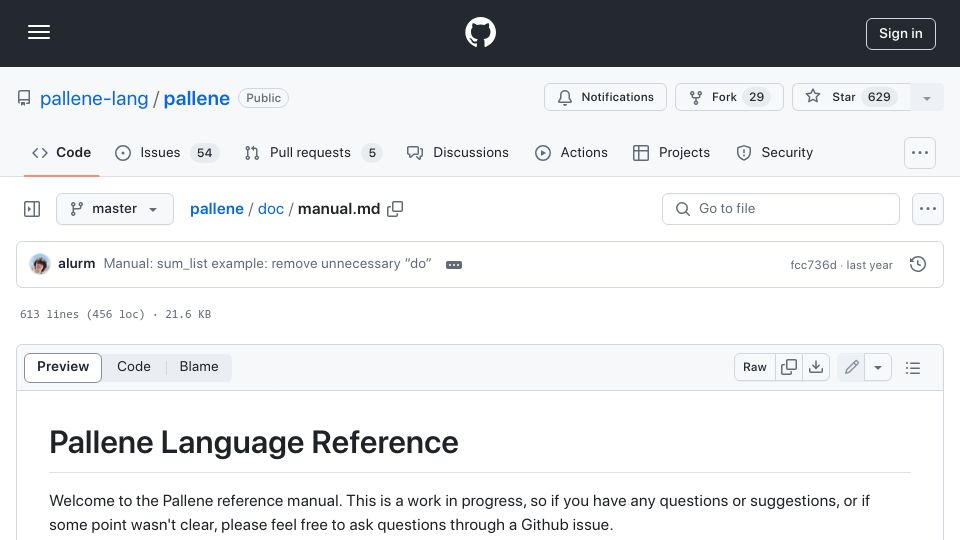
Task: Open the Raw file view
Action: point(754,367)
